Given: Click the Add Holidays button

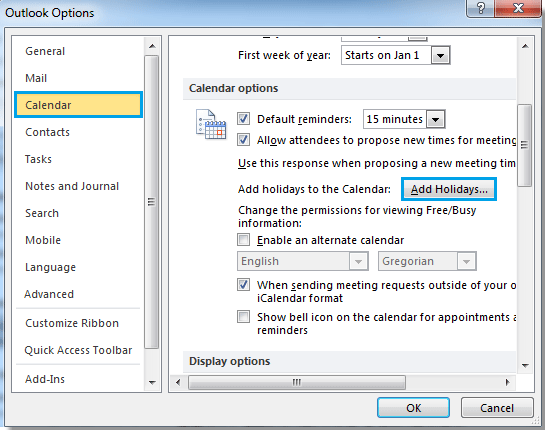Looking at the screenshot, I should click(x=449, y=189).
